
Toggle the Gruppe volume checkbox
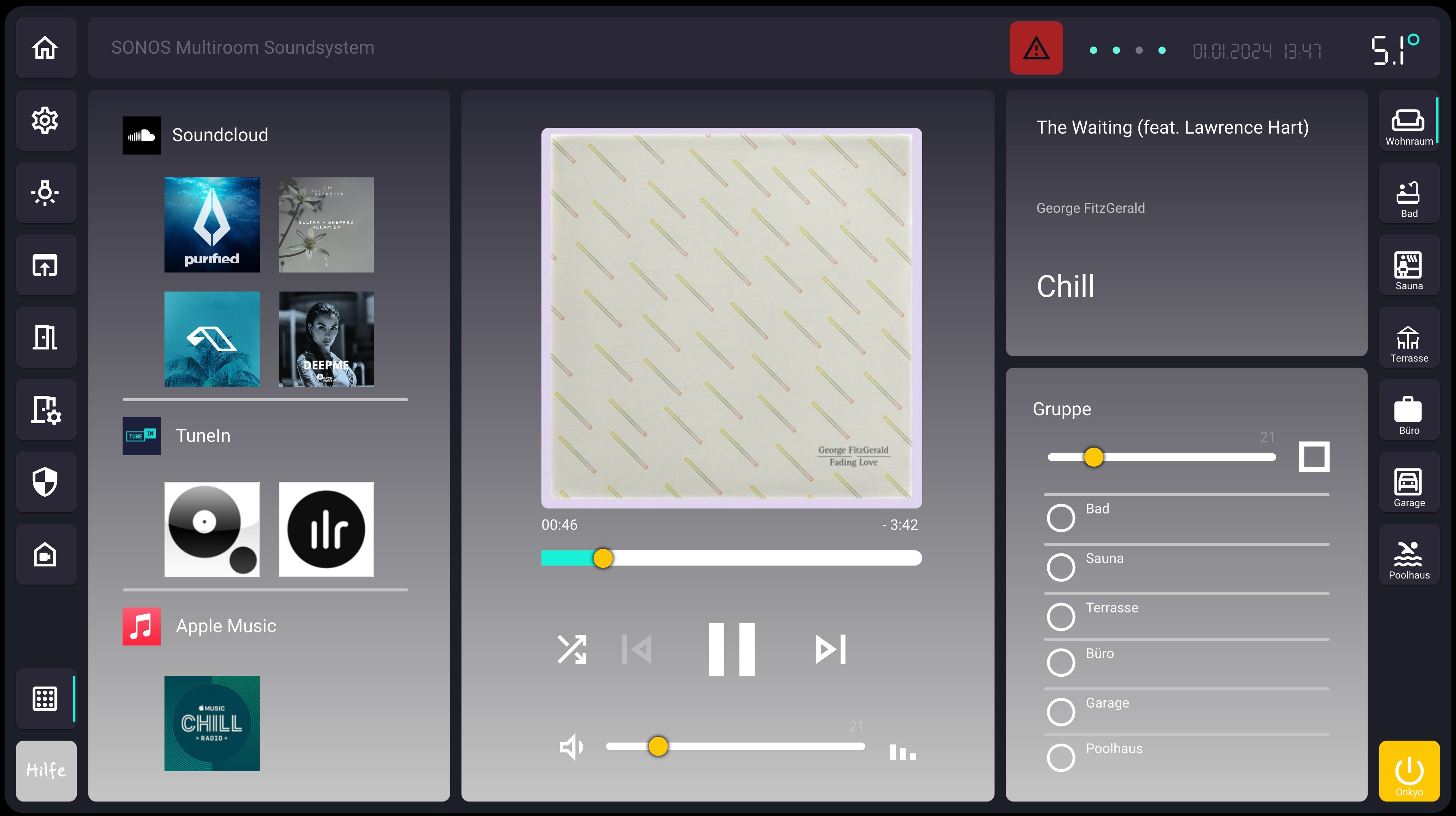1314,457
